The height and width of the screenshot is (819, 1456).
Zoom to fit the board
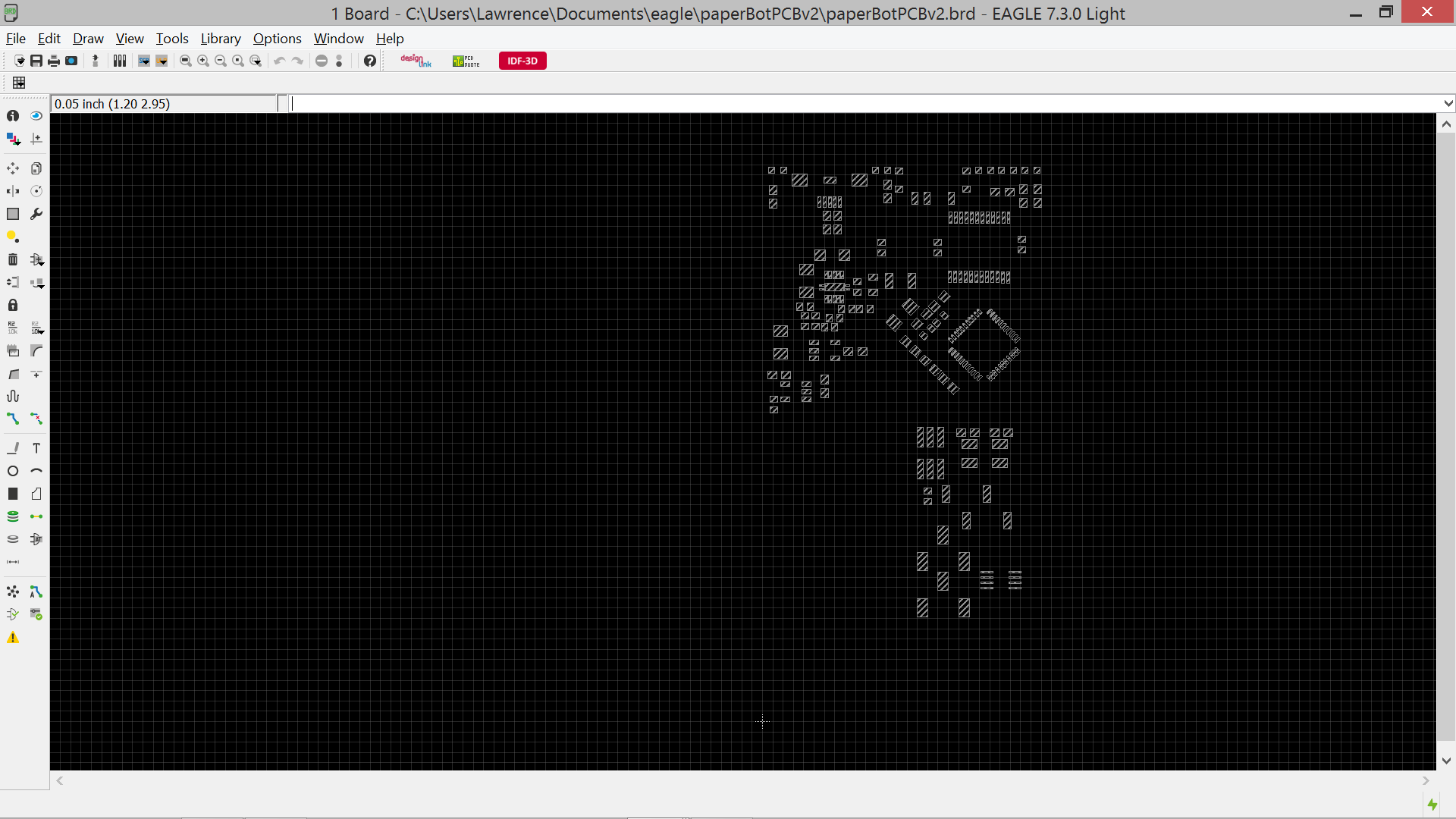tap(186, 61)
